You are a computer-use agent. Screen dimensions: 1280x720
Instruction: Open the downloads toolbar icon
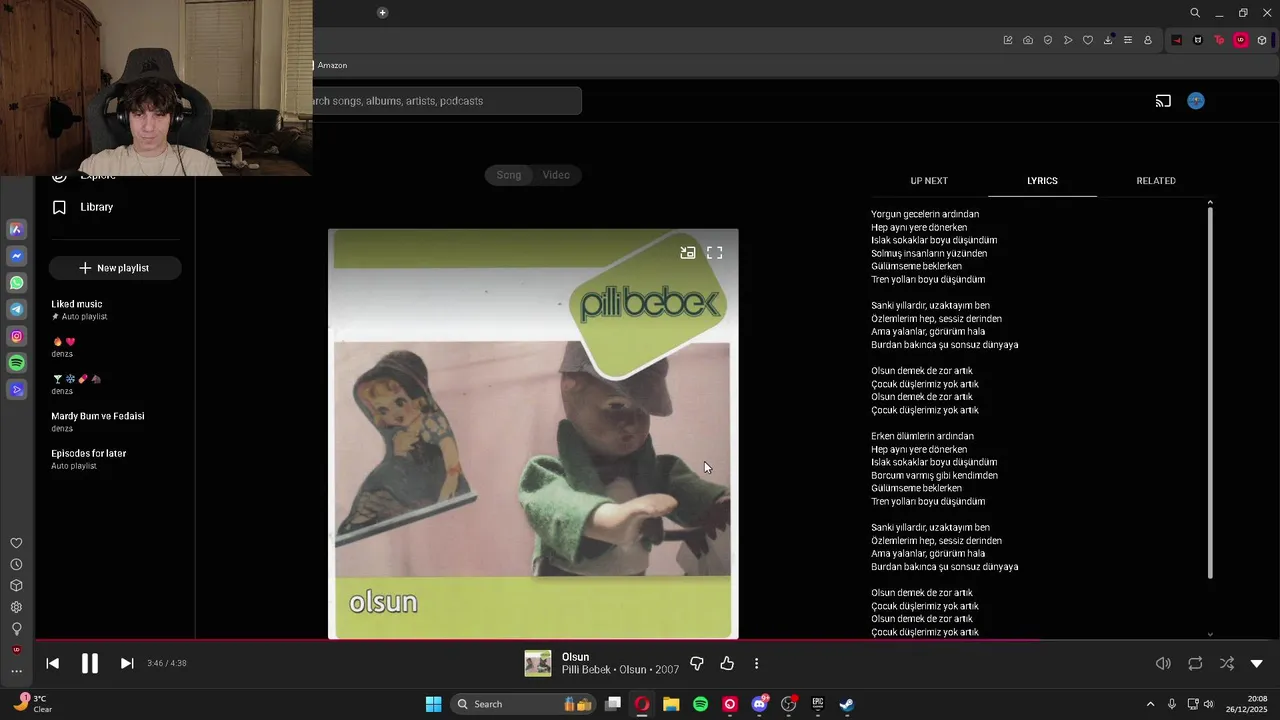click(x=1108, y=40)
